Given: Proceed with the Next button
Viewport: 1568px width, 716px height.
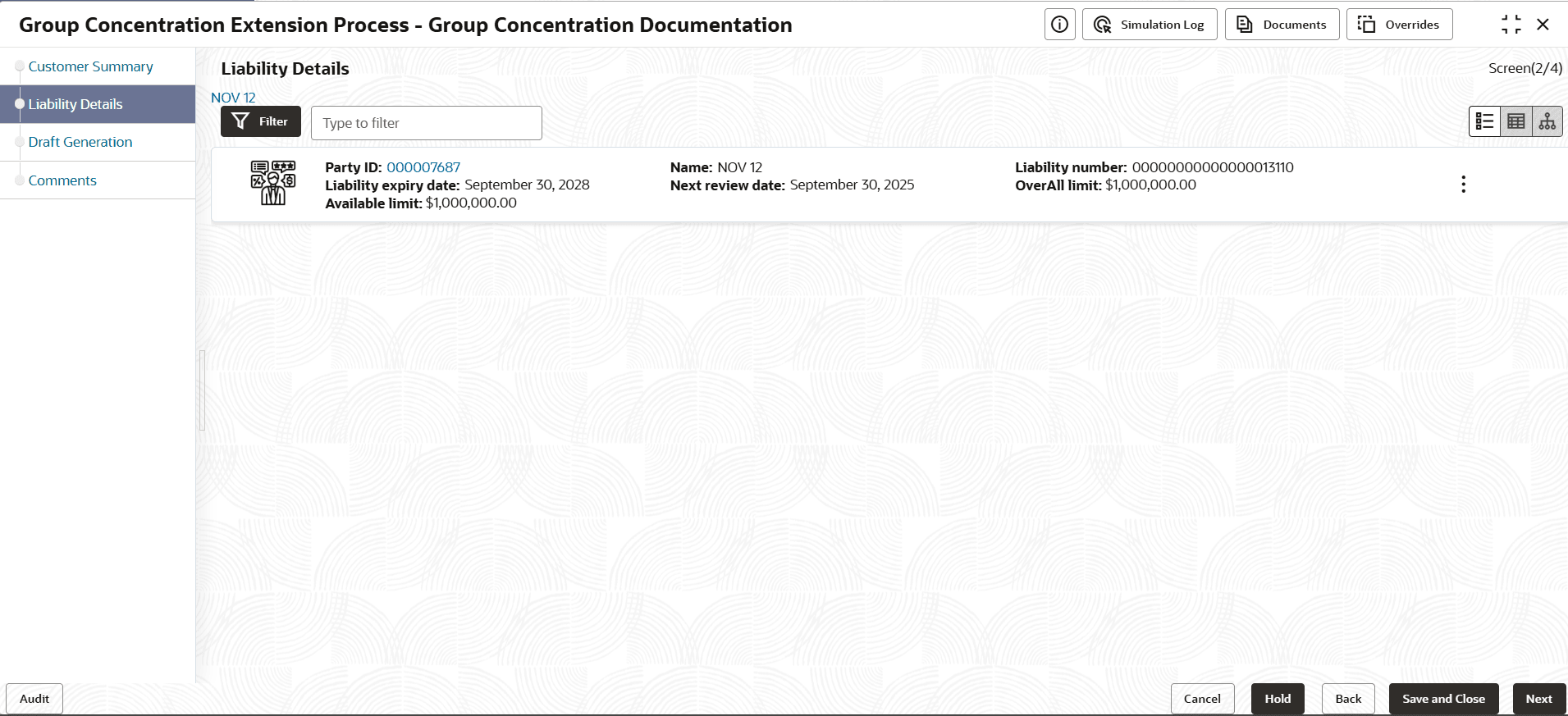Looking at the screenshot, I should [x=1538, y=699].
